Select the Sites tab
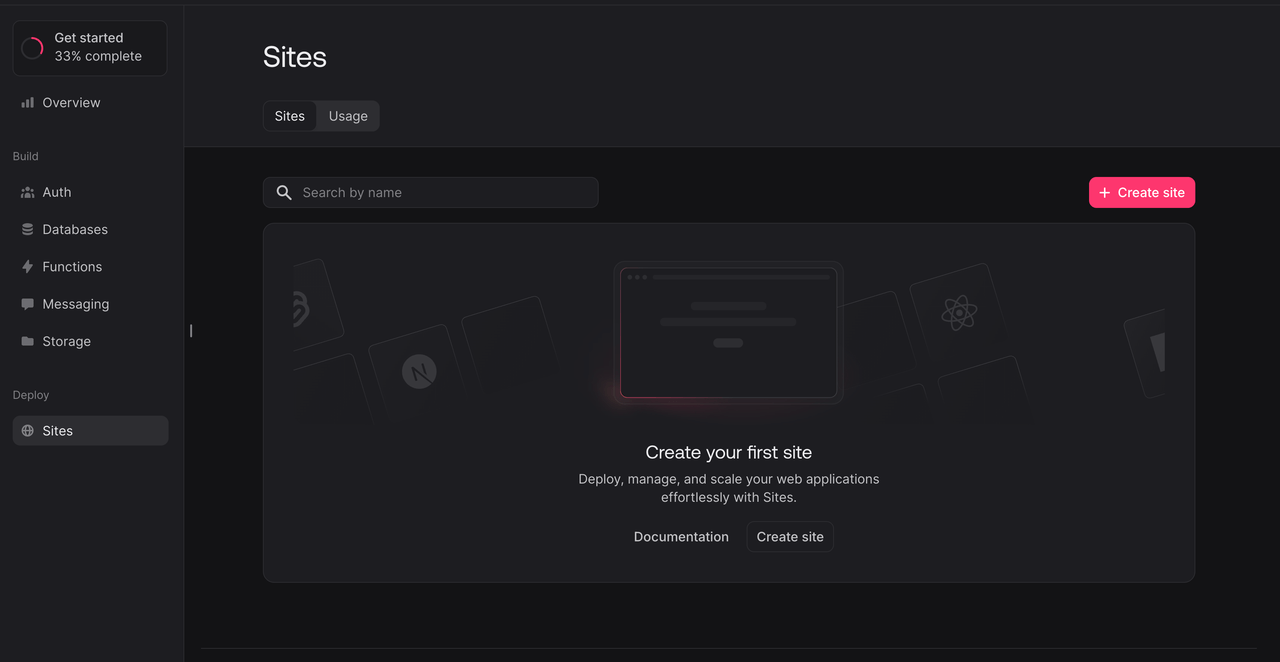This screenshot has height=662, width=1280. (x=290, y=115)
